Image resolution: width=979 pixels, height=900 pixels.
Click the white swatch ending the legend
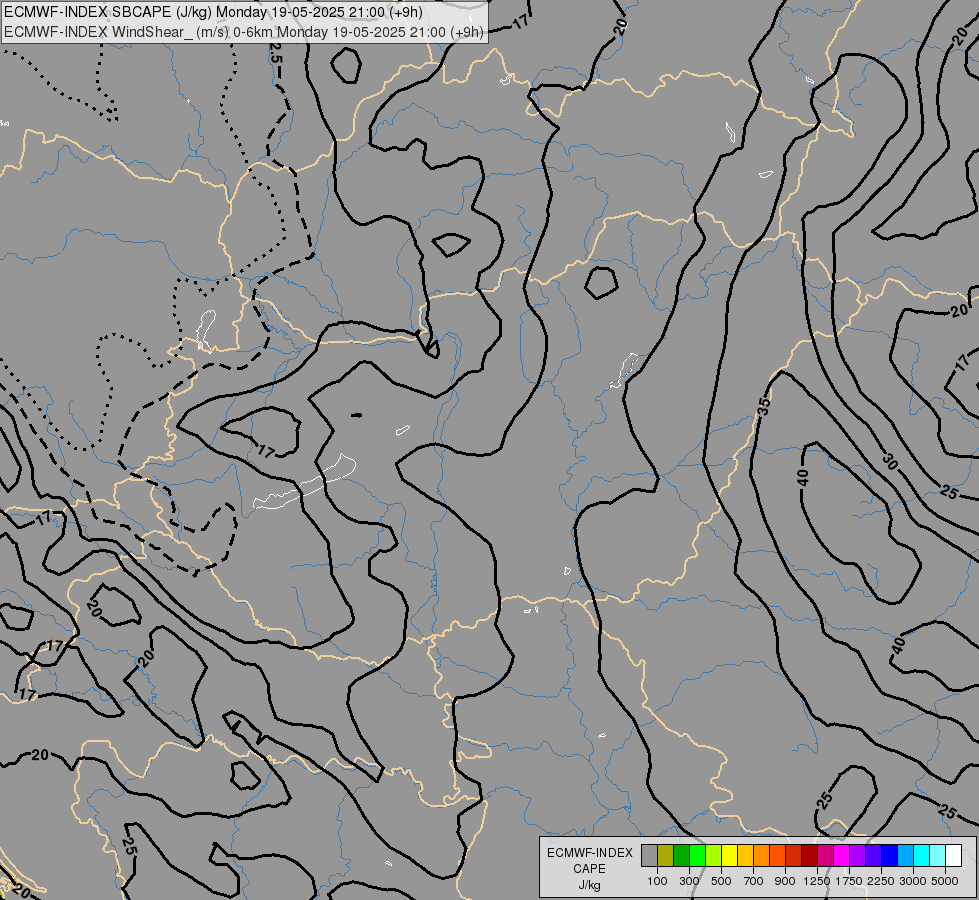click(953, 856)
